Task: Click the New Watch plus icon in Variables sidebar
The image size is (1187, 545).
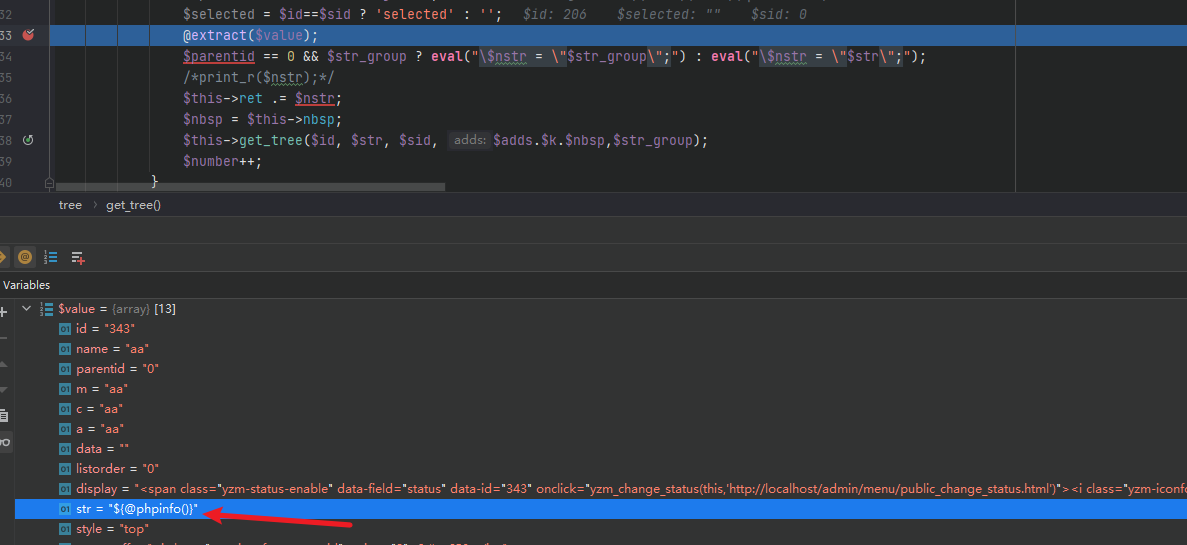Action: pyautogui.click(x=3, y=312)
